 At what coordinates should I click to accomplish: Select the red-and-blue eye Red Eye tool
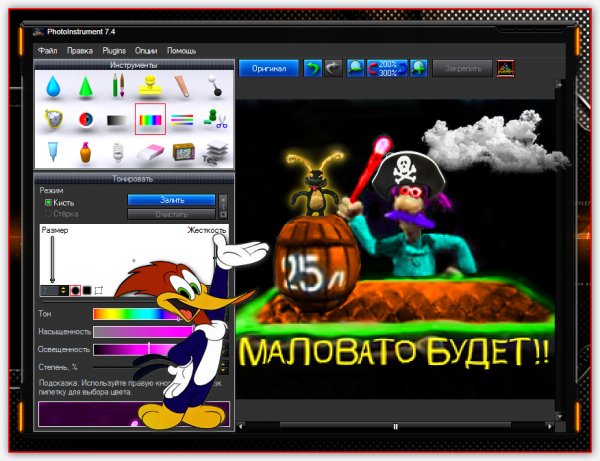click(x=86, y=119)
